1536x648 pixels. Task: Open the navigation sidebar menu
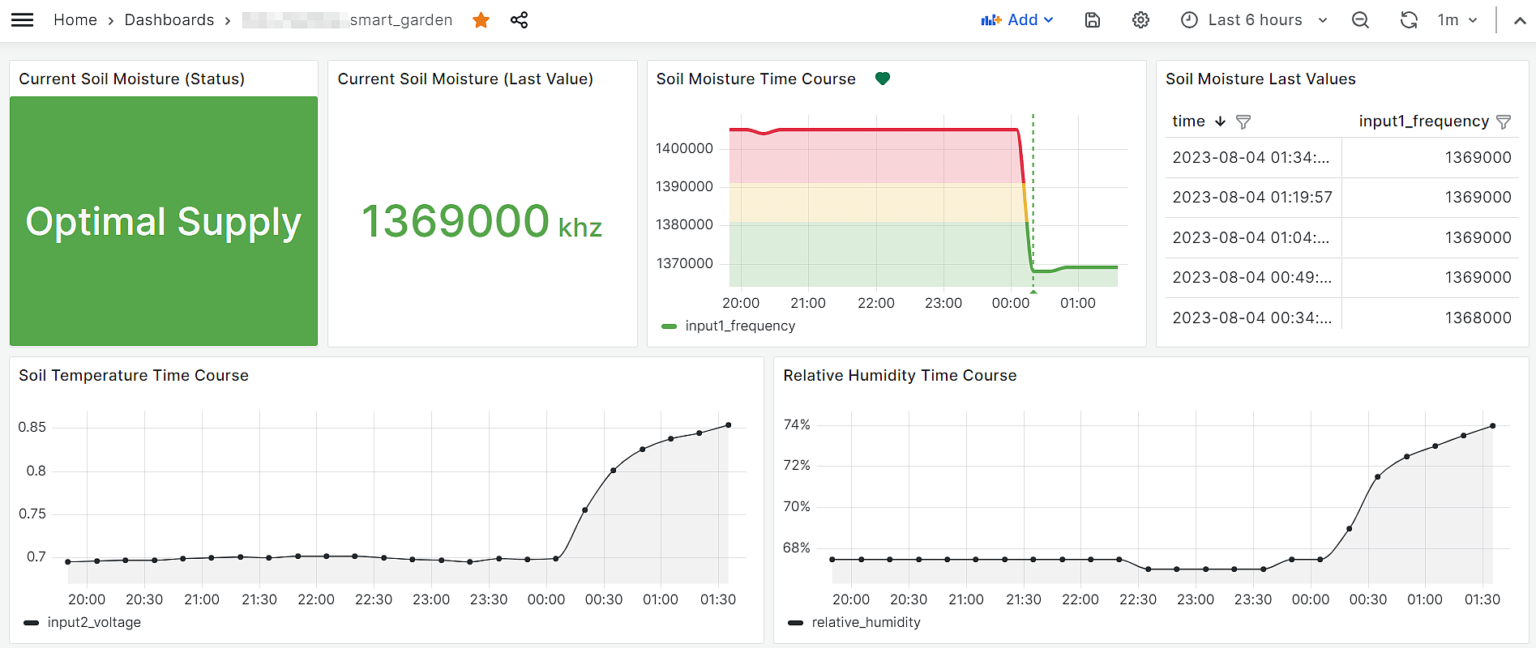[22, 19]
